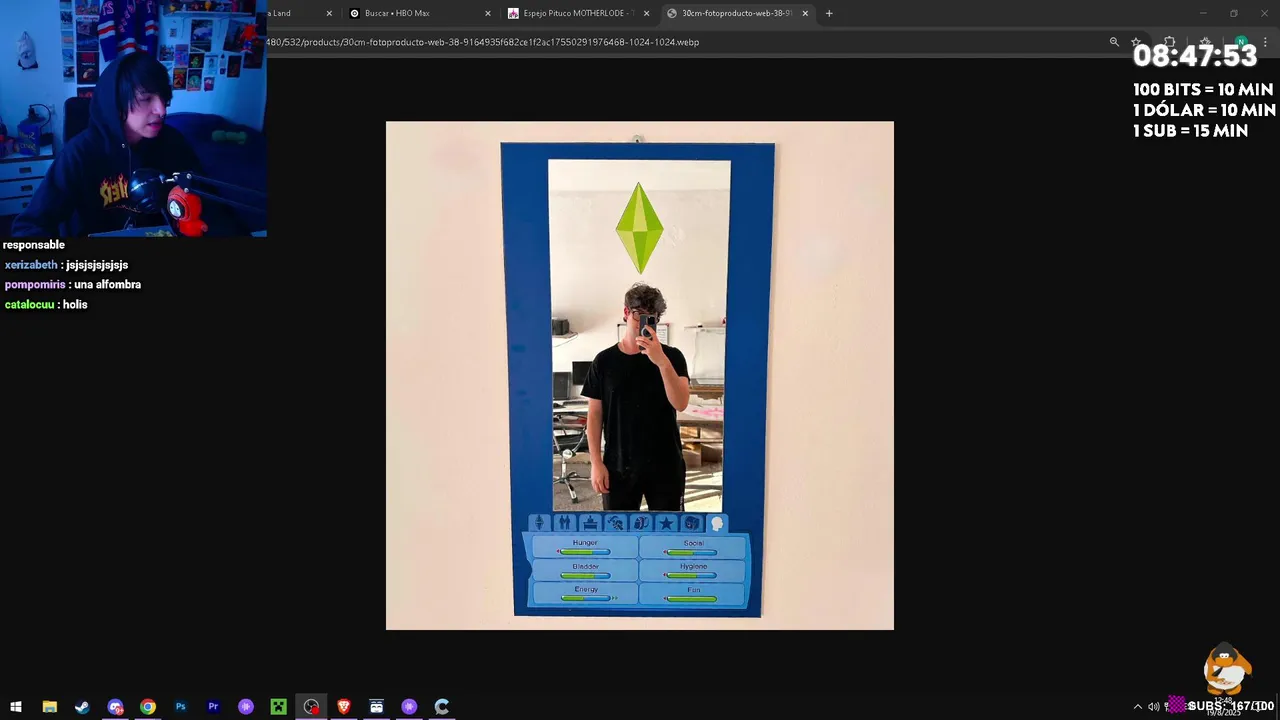Open Minecraft from the taskbar

[279, 707]
